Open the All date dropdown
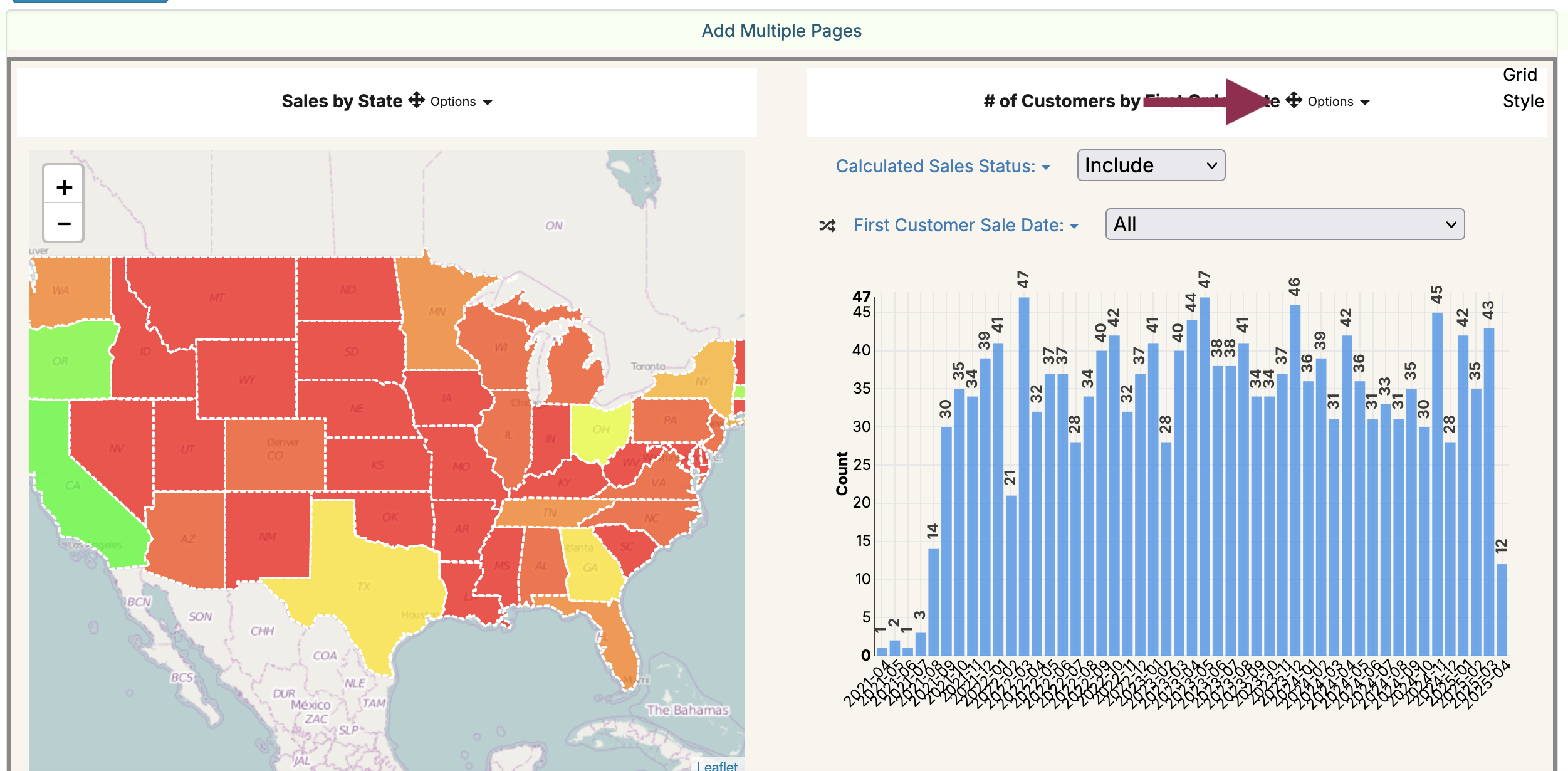1568x771 pixels. coord(1284,224)
